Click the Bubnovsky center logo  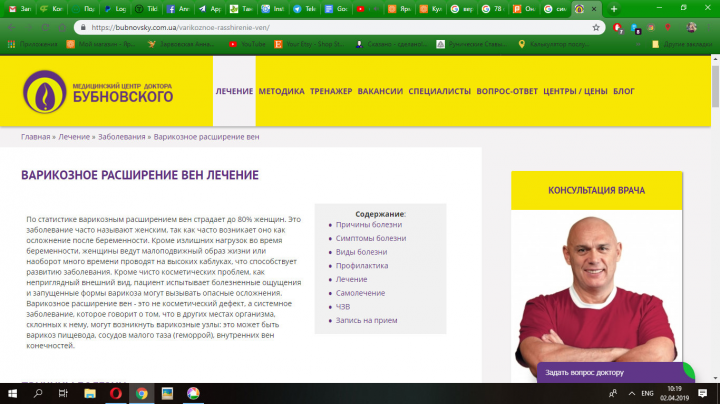point(98,91)
